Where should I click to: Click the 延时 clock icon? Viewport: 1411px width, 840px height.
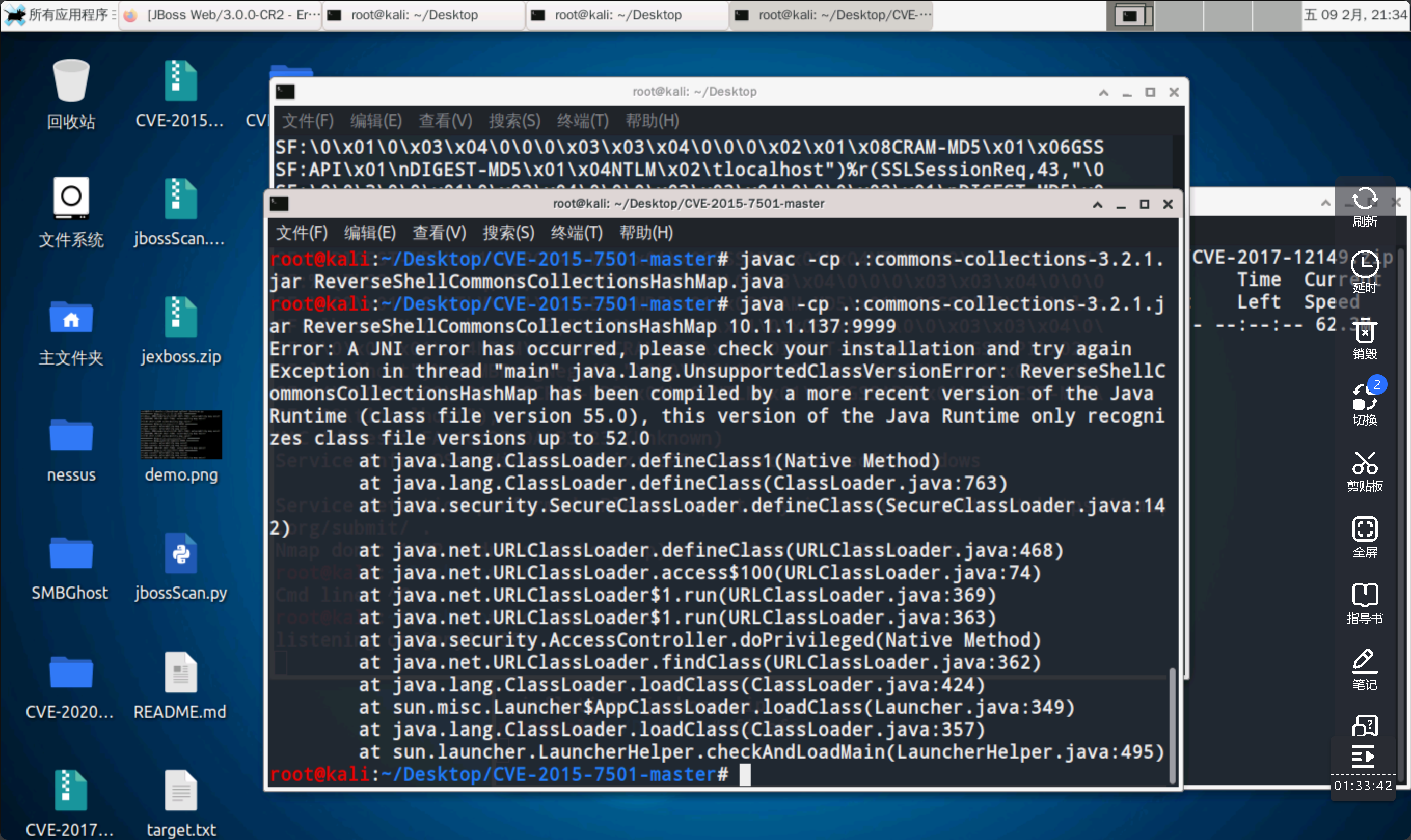pyautogui.click(x=1365, y=265)
